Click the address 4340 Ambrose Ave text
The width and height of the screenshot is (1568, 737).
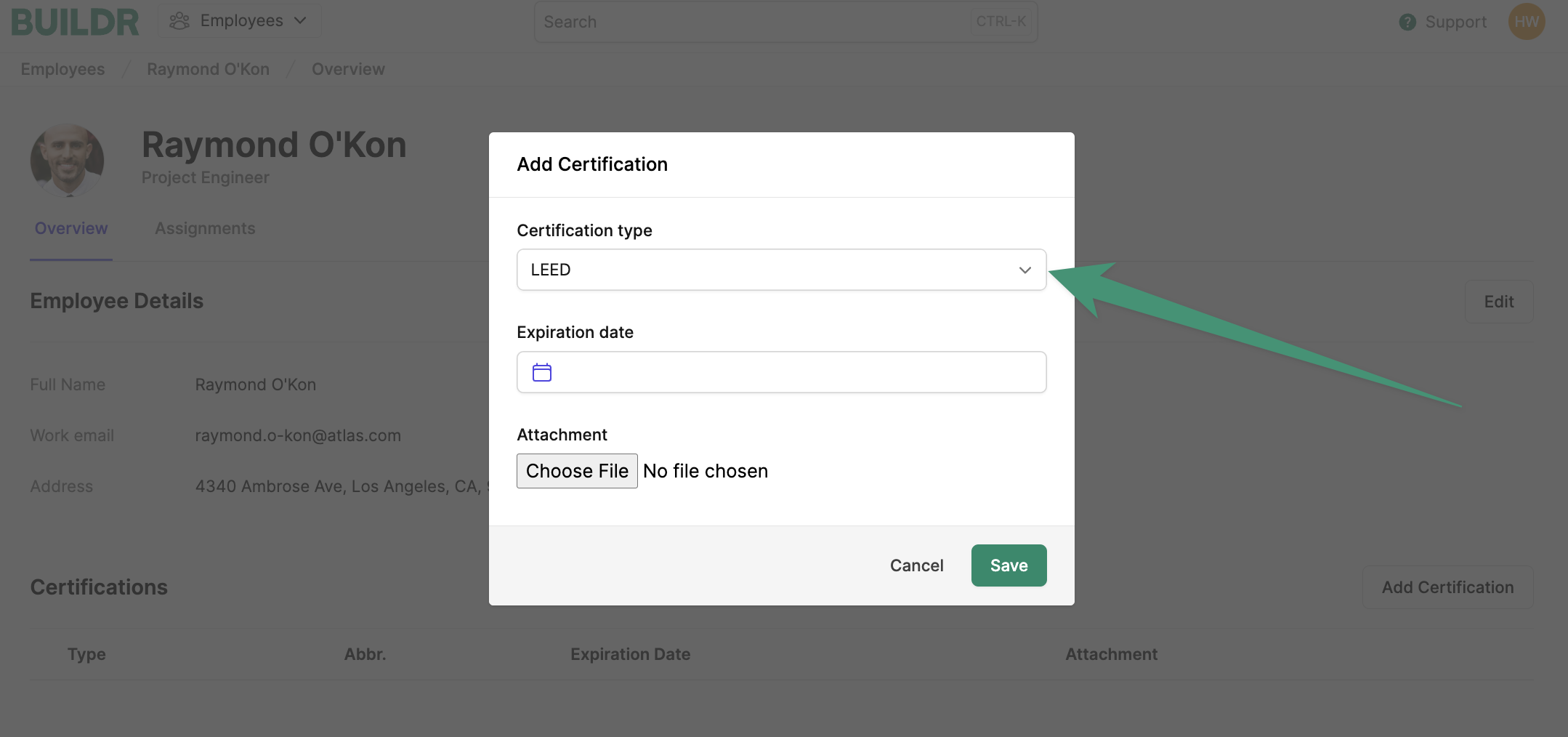click(342, 486)
